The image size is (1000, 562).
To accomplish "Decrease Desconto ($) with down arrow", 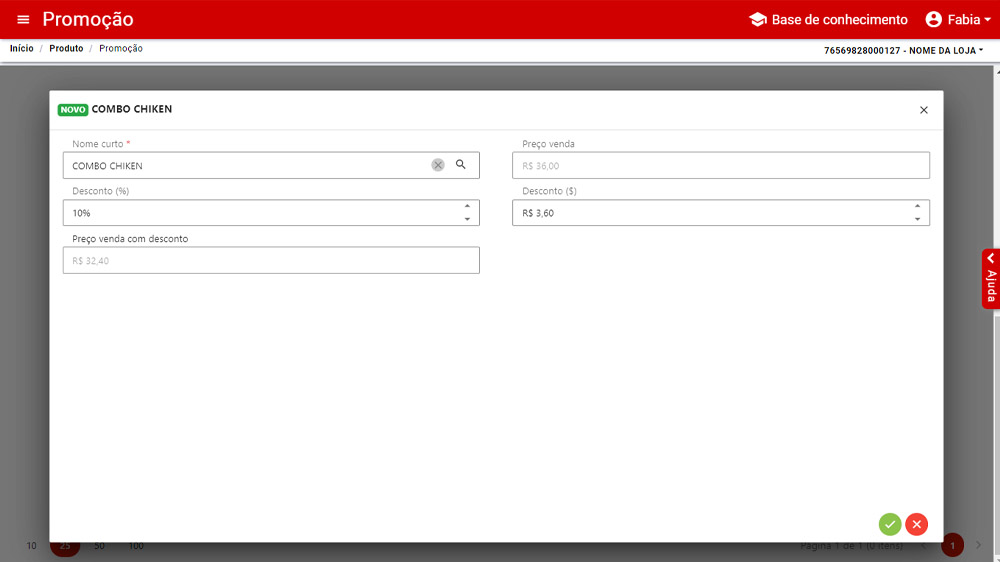I will pyautogui.click(x=917, y=219).
